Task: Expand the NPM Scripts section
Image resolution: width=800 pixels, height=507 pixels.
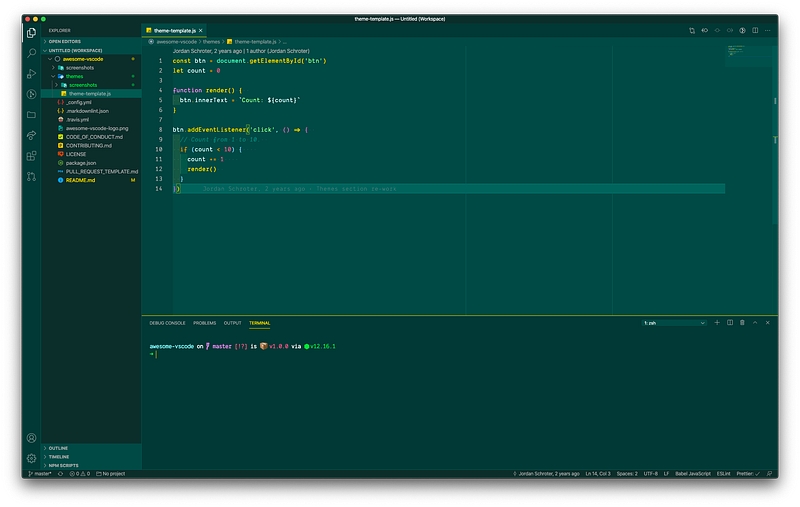Action: tap(63, 465)
